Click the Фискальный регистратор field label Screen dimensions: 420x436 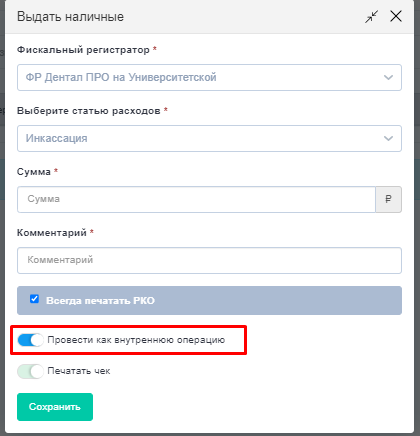83,50
